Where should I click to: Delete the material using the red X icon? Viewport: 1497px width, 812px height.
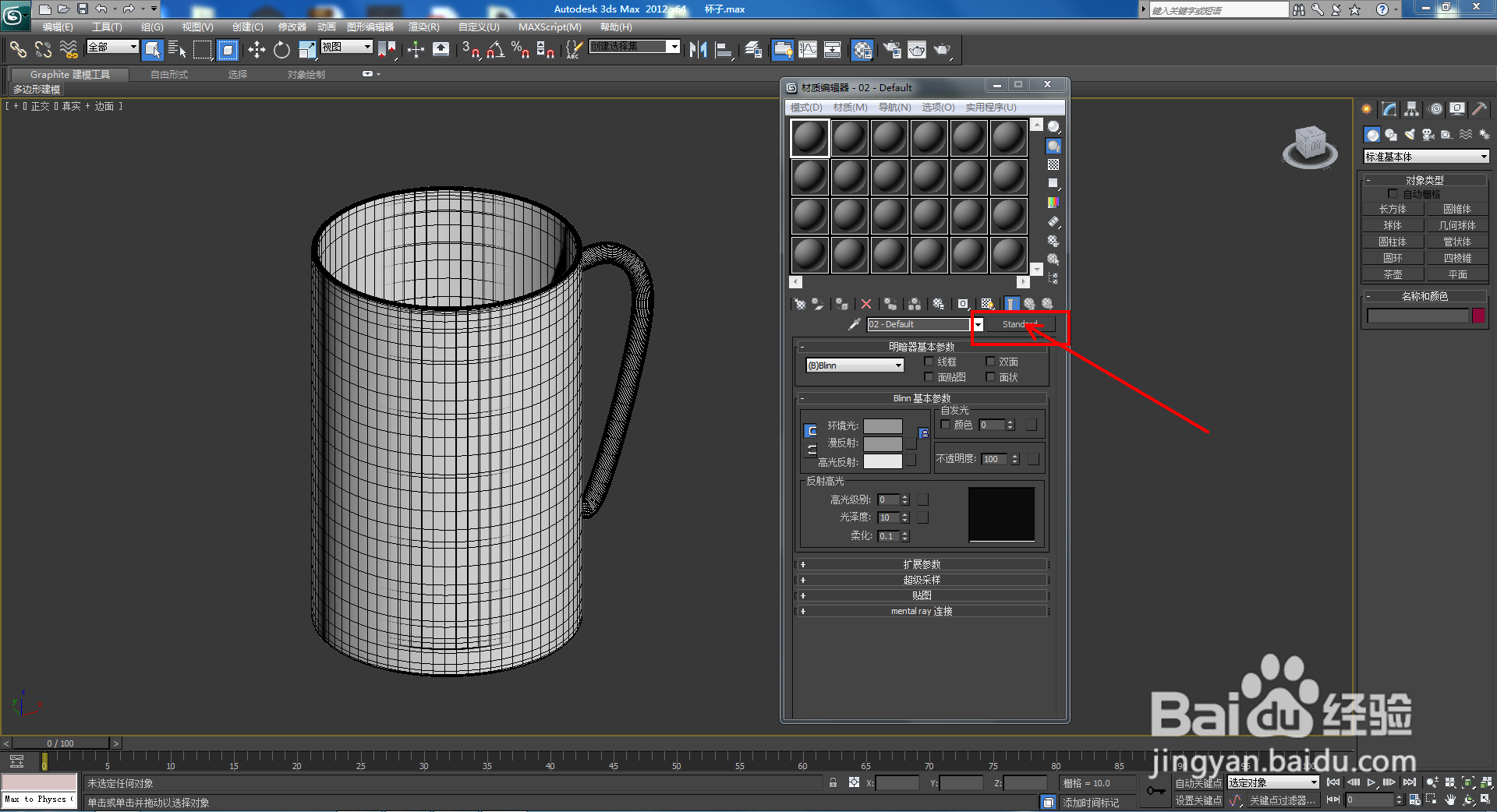tap(865, 303)
